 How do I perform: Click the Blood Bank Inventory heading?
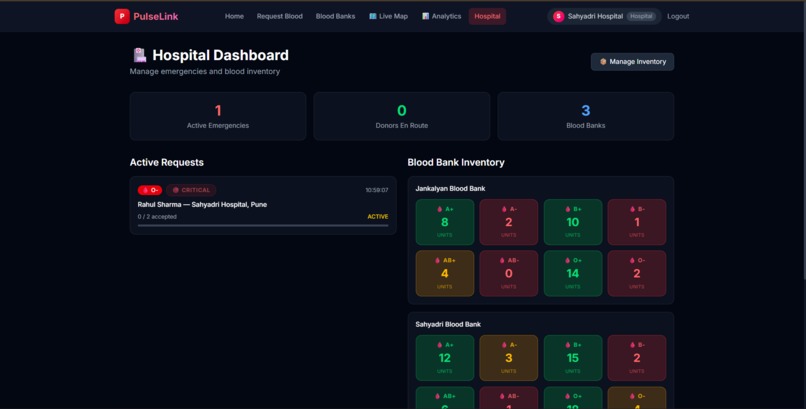[456, 162]
